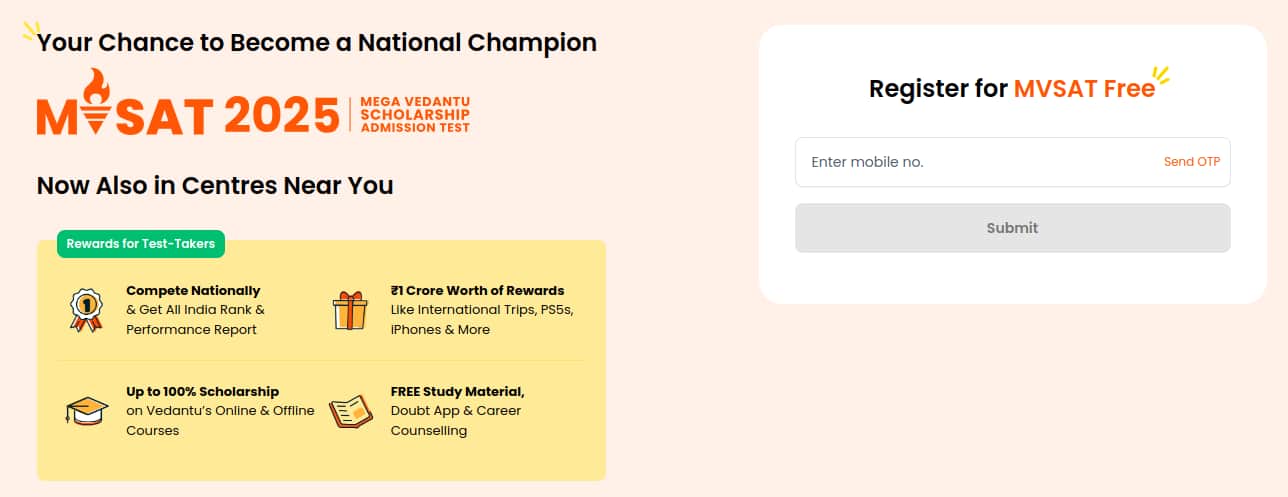This screenshot has height=497, width=1288.
Task: Click the medal rank badge icon
Action: [x=85, y=309]
